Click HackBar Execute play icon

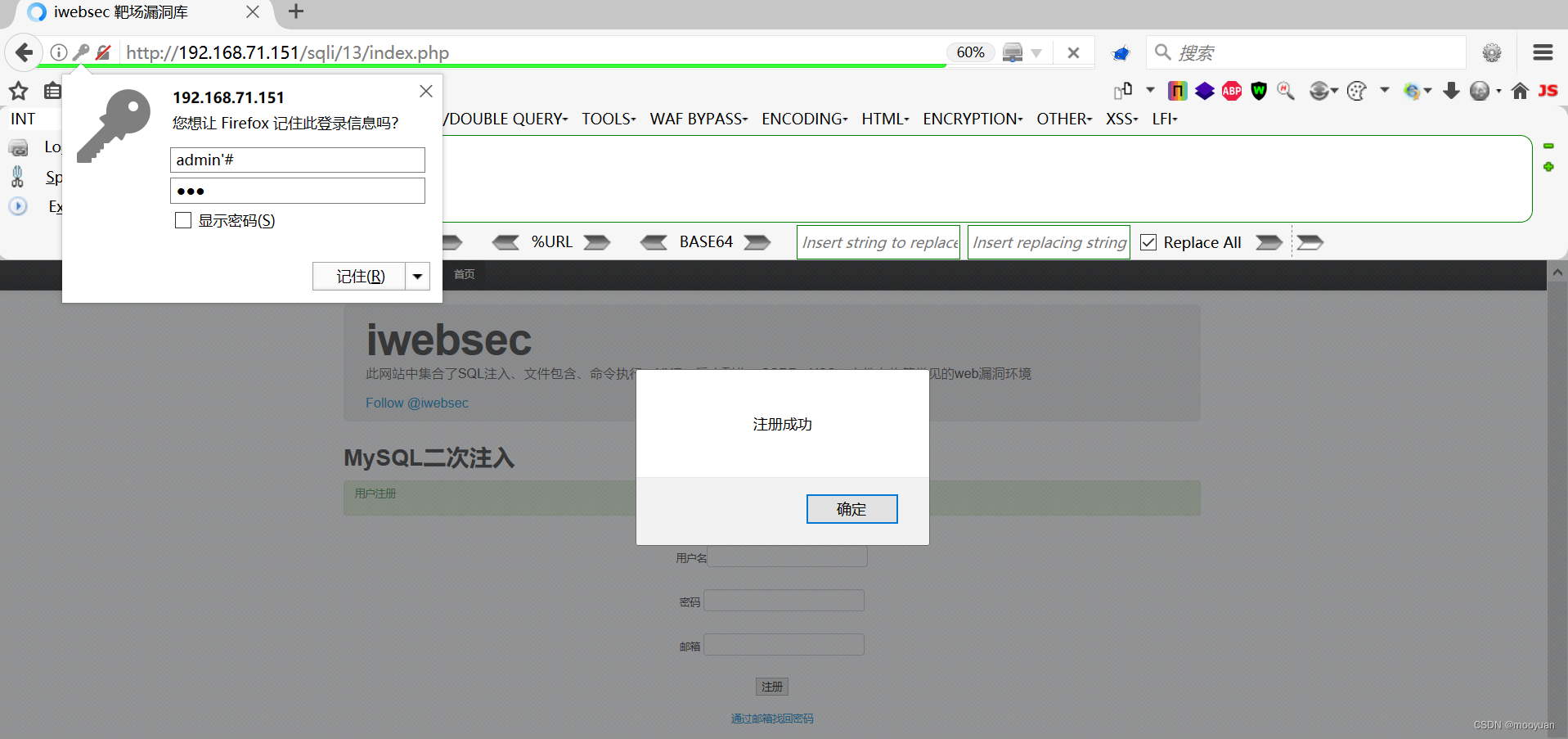coord(18,206)
